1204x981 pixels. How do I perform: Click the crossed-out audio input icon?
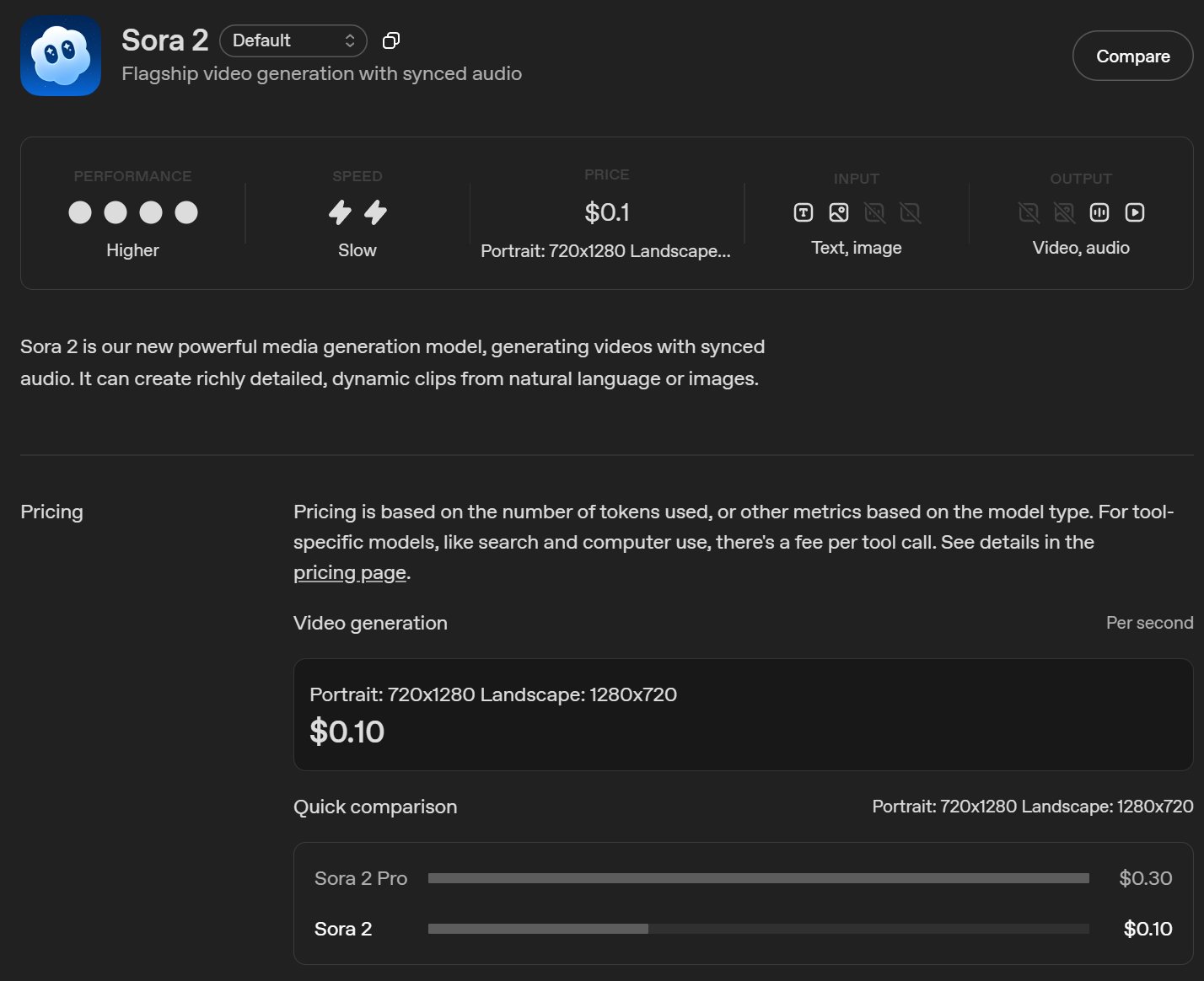point(875,212)
